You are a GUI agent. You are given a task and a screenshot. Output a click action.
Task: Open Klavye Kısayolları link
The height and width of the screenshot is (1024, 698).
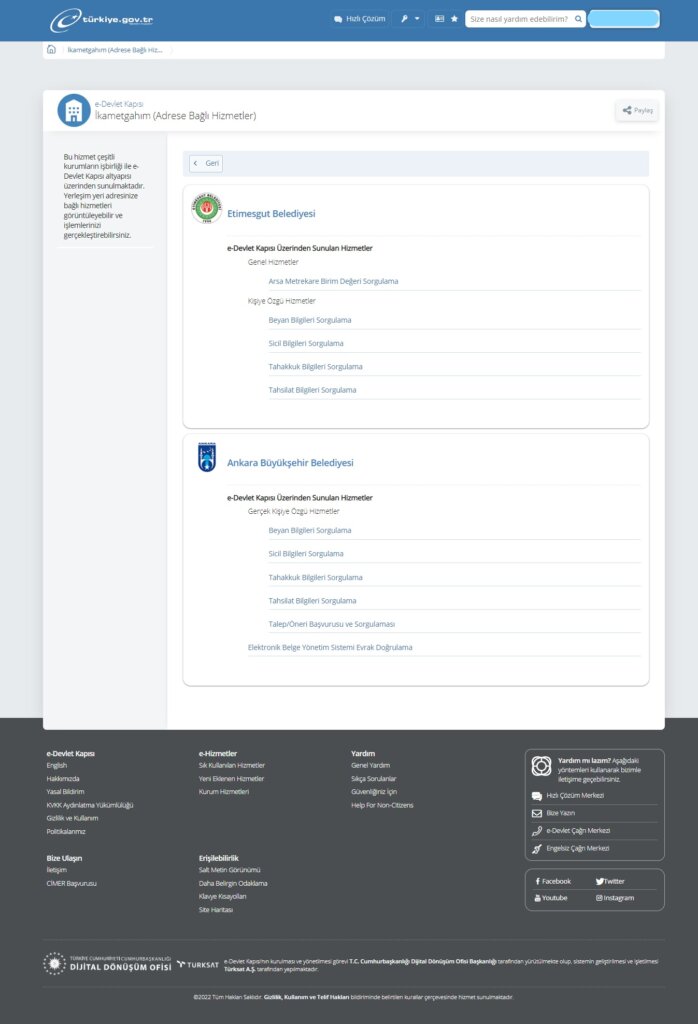click(223, 897)
